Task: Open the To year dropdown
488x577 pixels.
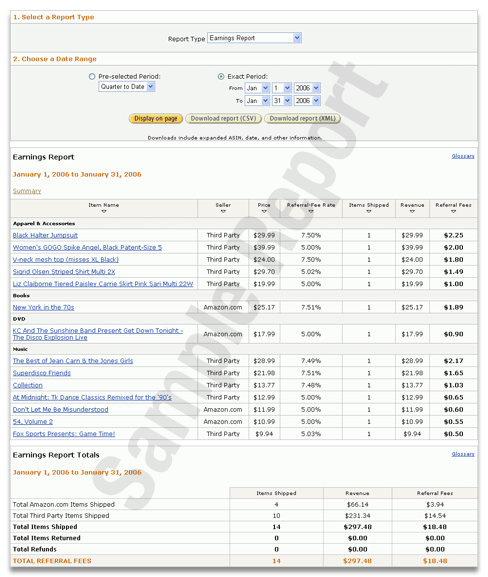Action: 307,100
